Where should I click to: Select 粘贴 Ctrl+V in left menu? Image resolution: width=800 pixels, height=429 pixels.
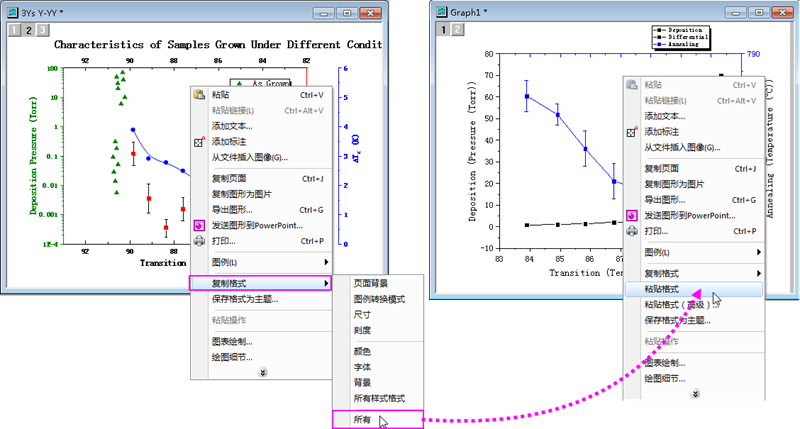click(261, 95)
